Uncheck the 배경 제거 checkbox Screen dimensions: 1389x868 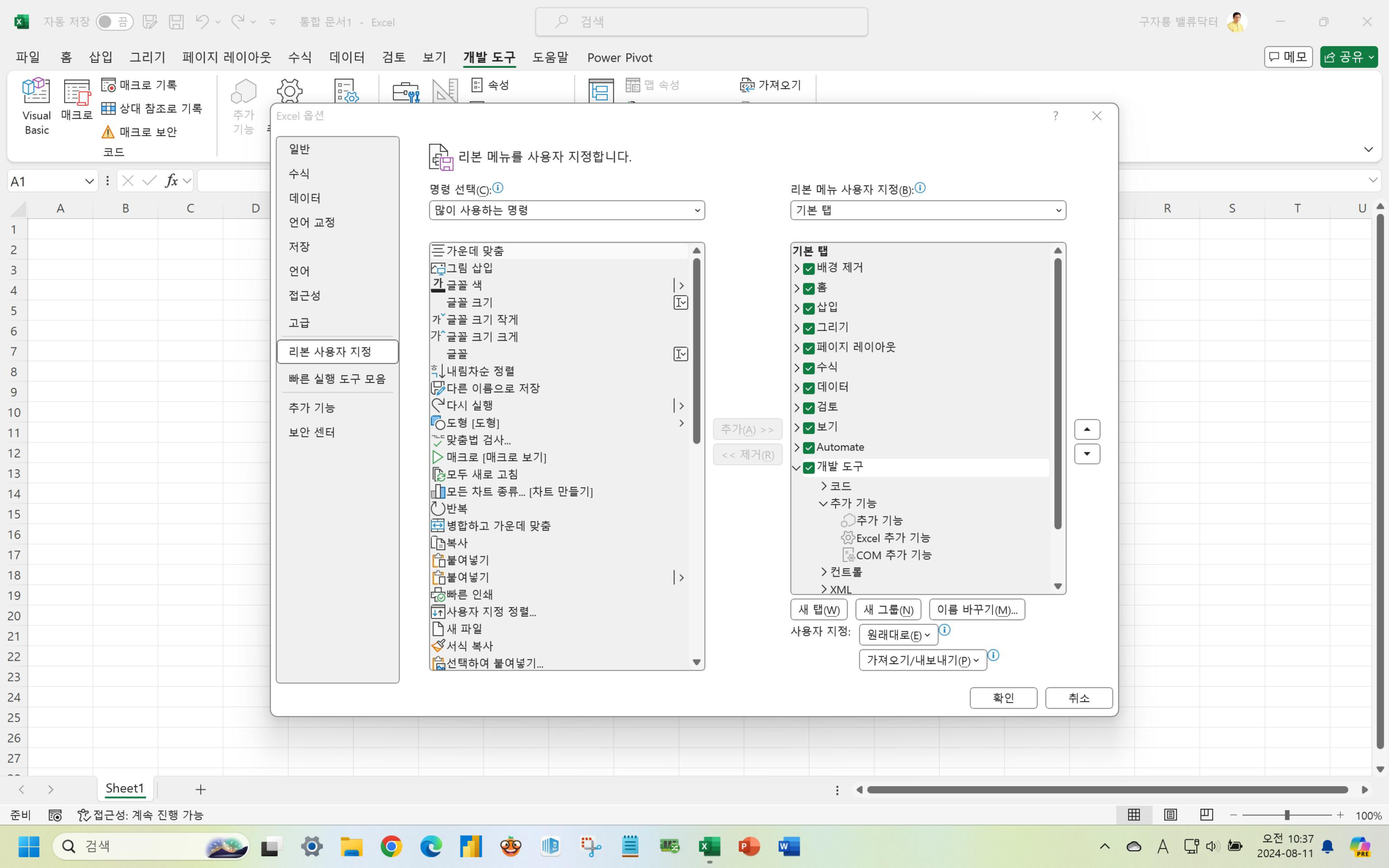click(x=809, y=267)
